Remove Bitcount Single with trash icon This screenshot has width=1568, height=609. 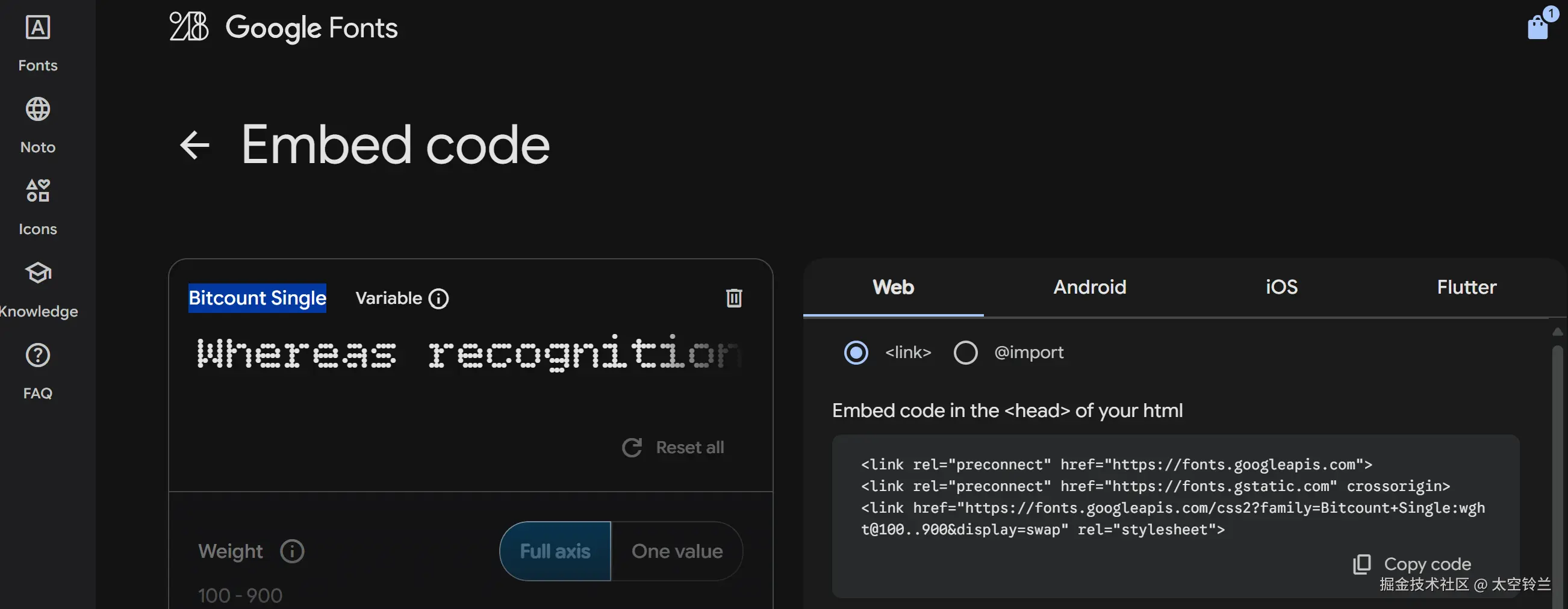click(733, 298)
